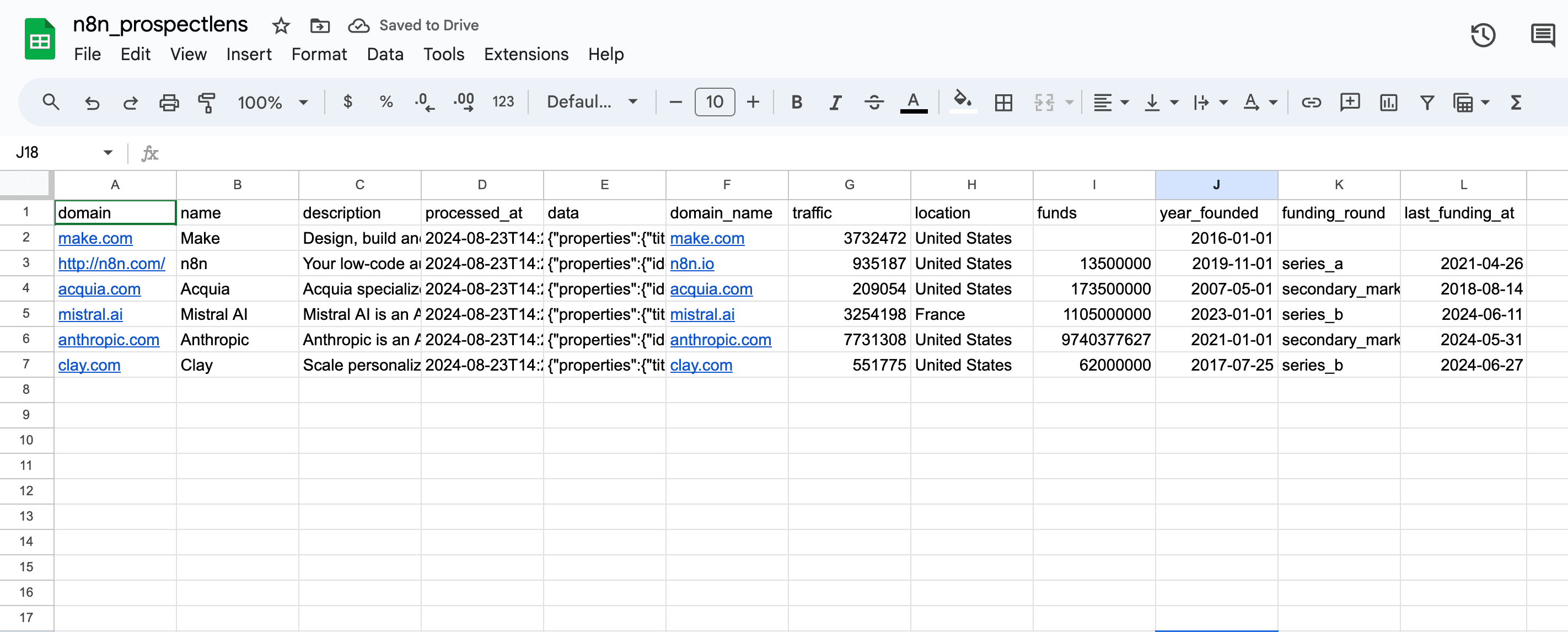This screenshot has height=632, width=1568.
Task: Increase font size plus button
Action: click(x=753, y=101)
